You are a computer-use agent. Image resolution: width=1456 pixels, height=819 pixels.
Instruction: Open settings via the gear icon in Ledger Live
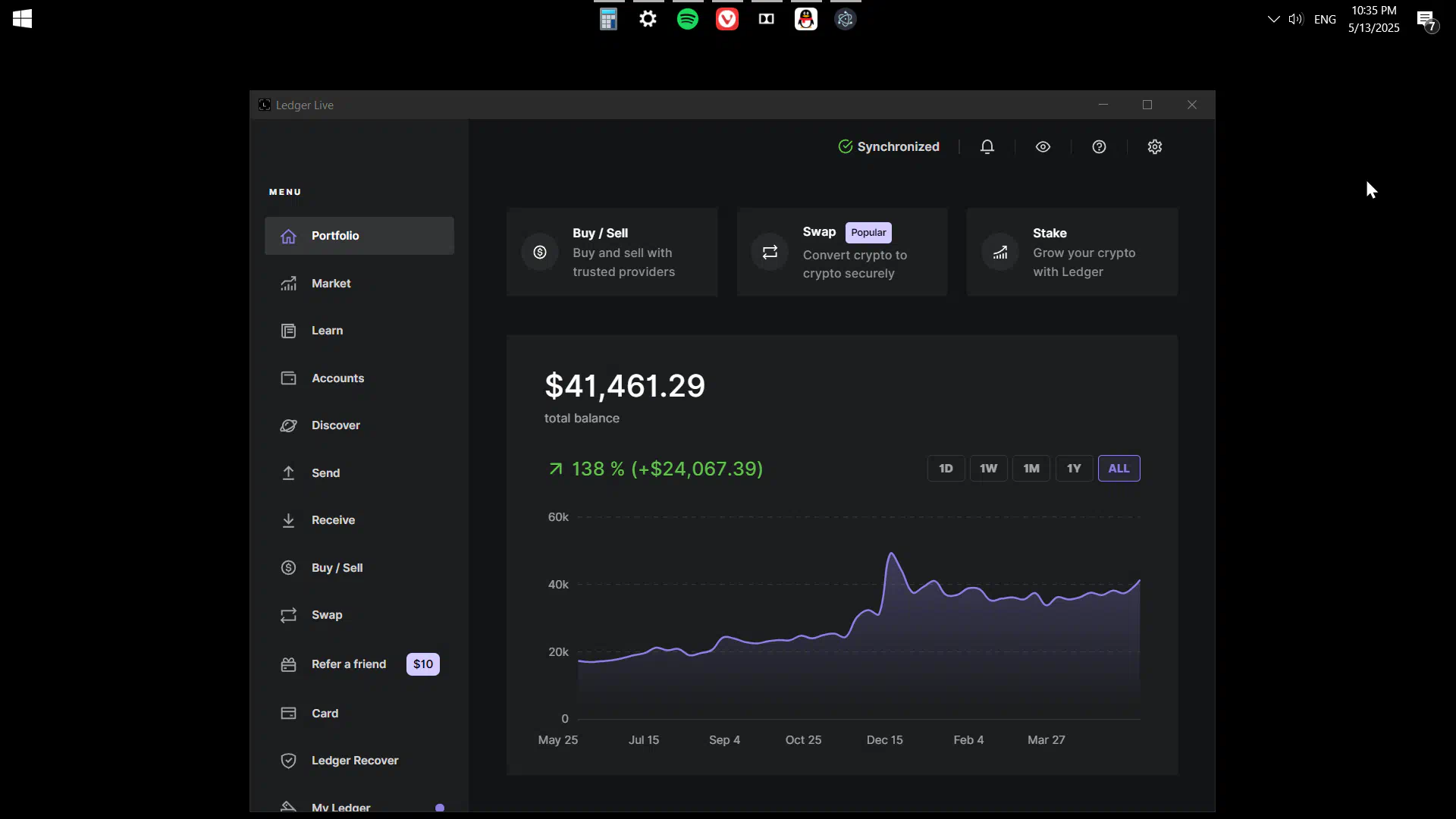coord(1154,147)
